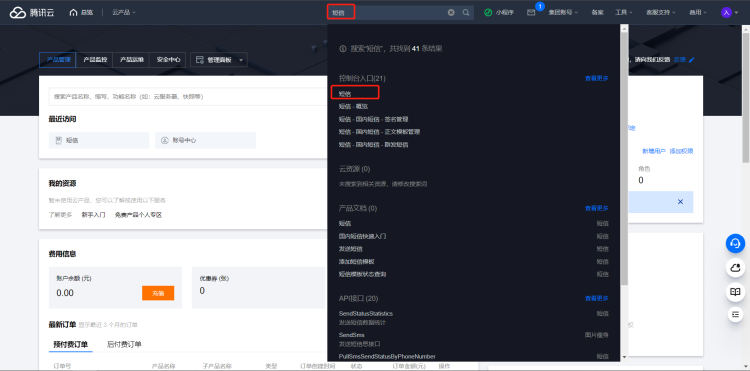750x371 pixels.
Task: Click the purple user avatar icon
Action: tap(726, 12)
